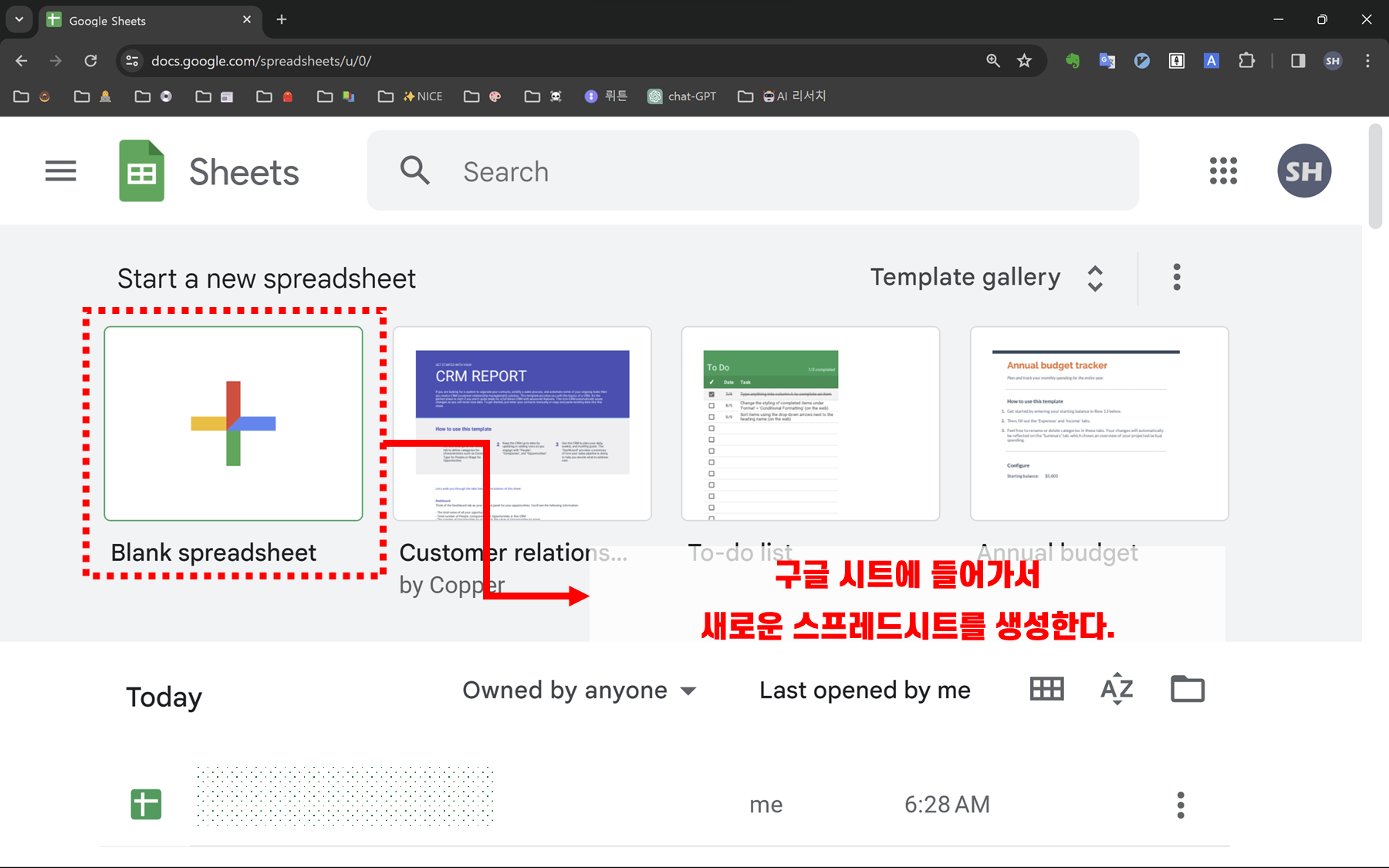1389x868 pixels.
Task: Open the Evernote elephant extension
Action: (x=1073, y=61)
